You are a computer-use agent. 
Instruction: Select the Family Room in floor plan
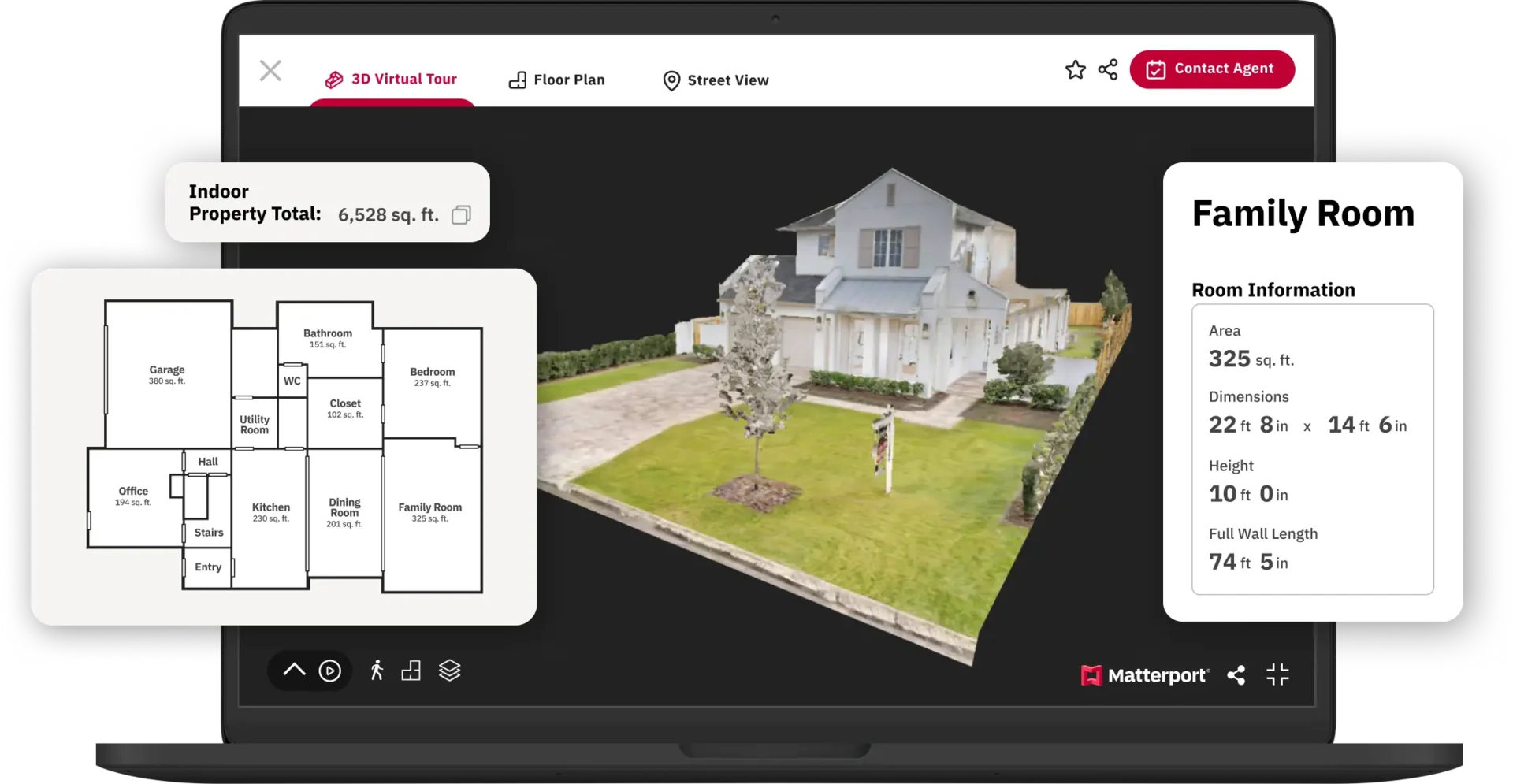tap(430, 512)
